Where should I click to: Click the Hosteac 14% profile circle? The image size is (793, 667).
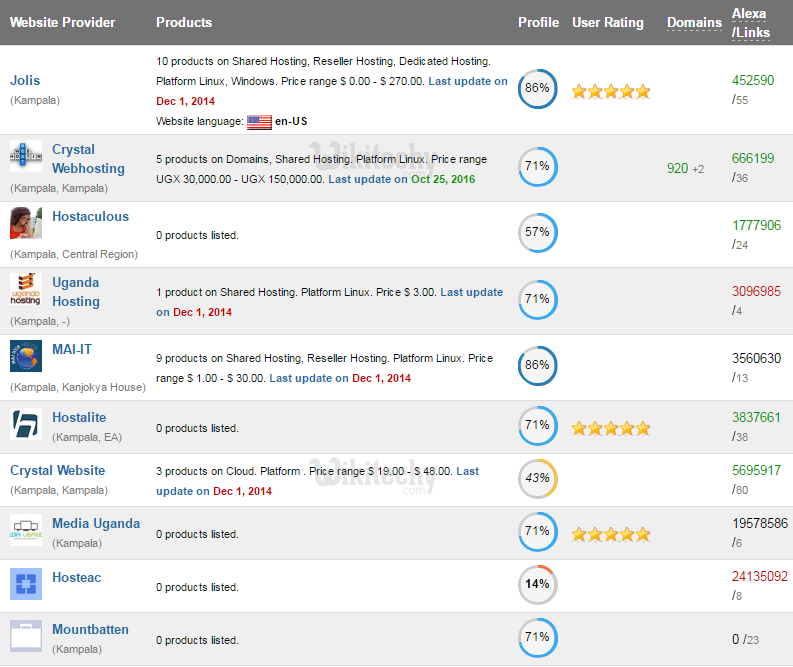(538, 585)
